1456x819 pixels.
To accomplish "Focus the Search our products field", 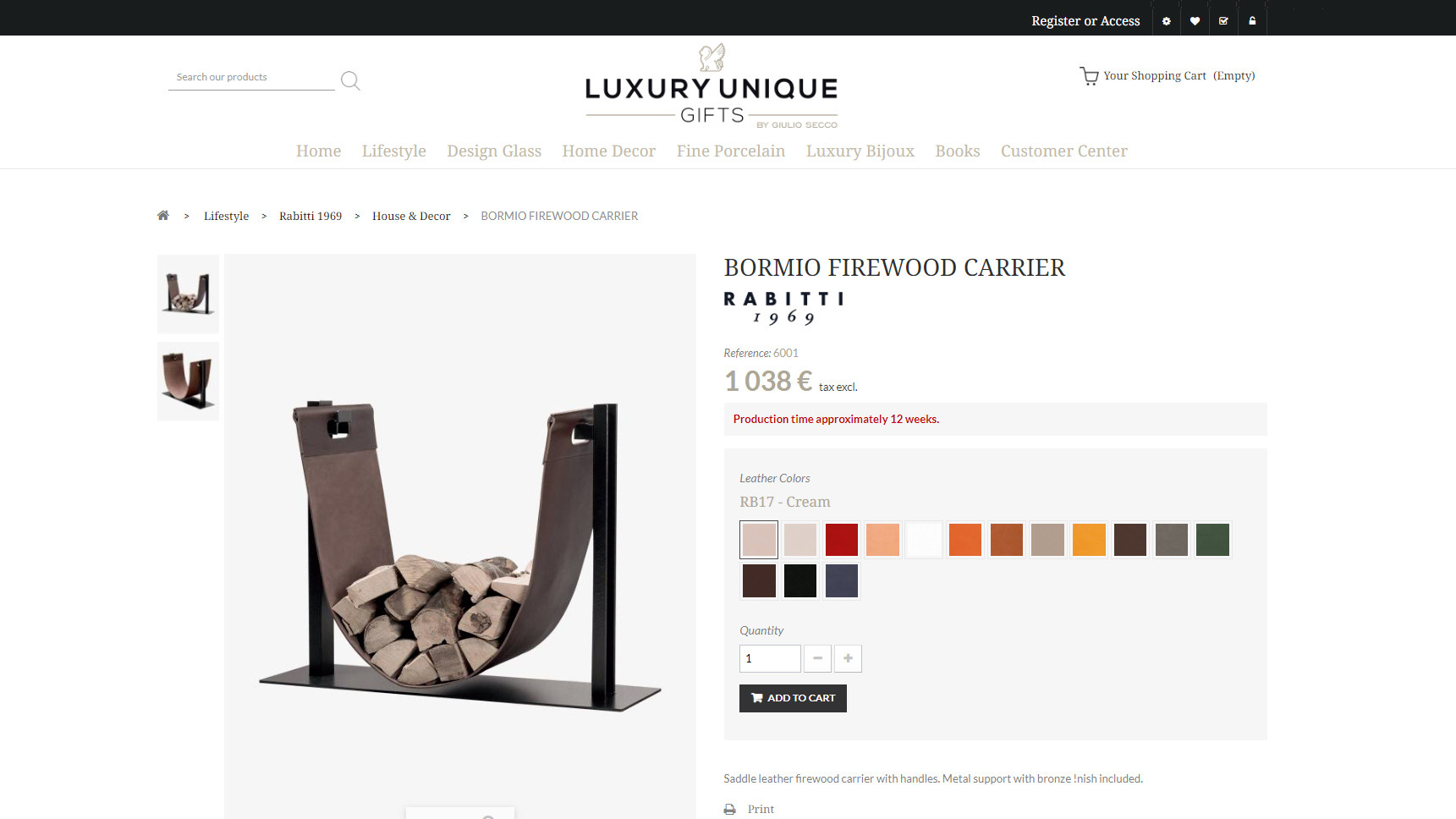I will point(251,78).
